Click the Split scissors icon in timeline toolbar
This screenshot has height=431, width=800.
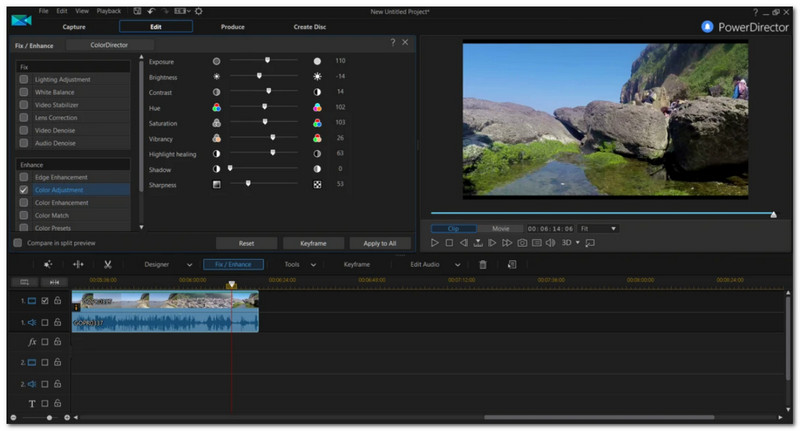pos(106,265)
